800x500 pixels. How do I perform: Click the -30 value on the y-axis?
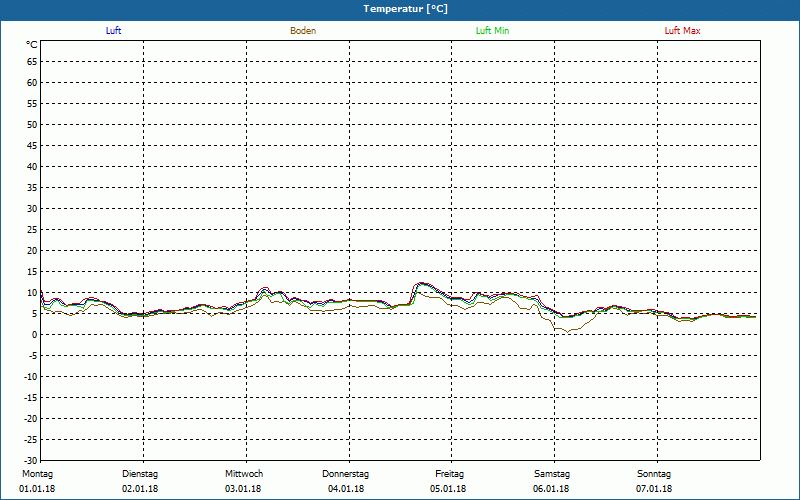click(x=30, y=460)
